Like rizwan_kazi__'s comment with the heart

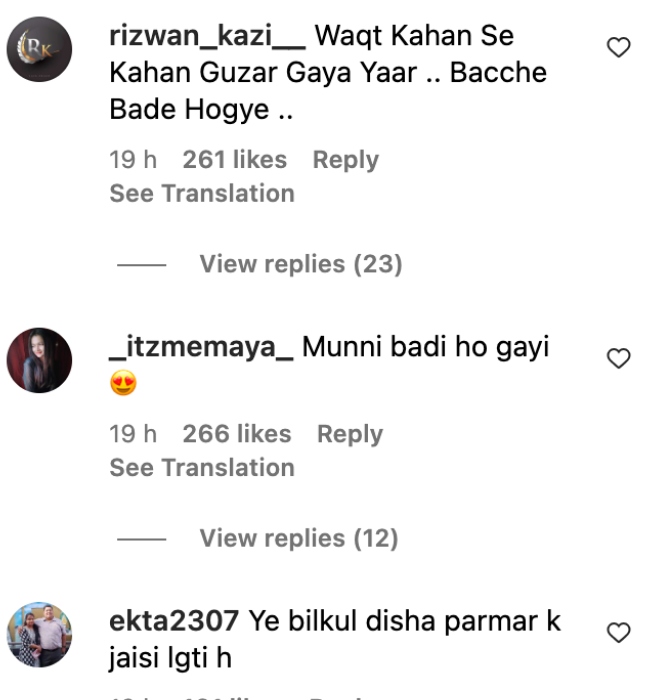(619, 47)
